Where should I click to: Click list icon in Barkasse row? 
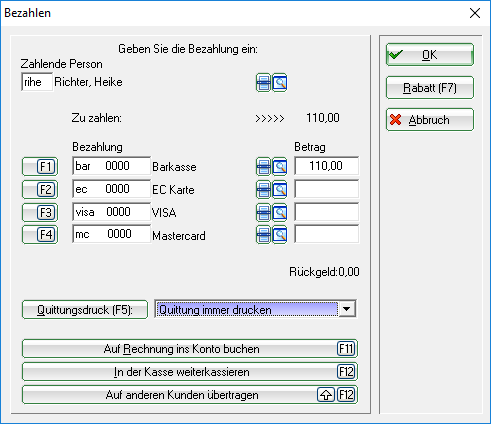point(263,166)
